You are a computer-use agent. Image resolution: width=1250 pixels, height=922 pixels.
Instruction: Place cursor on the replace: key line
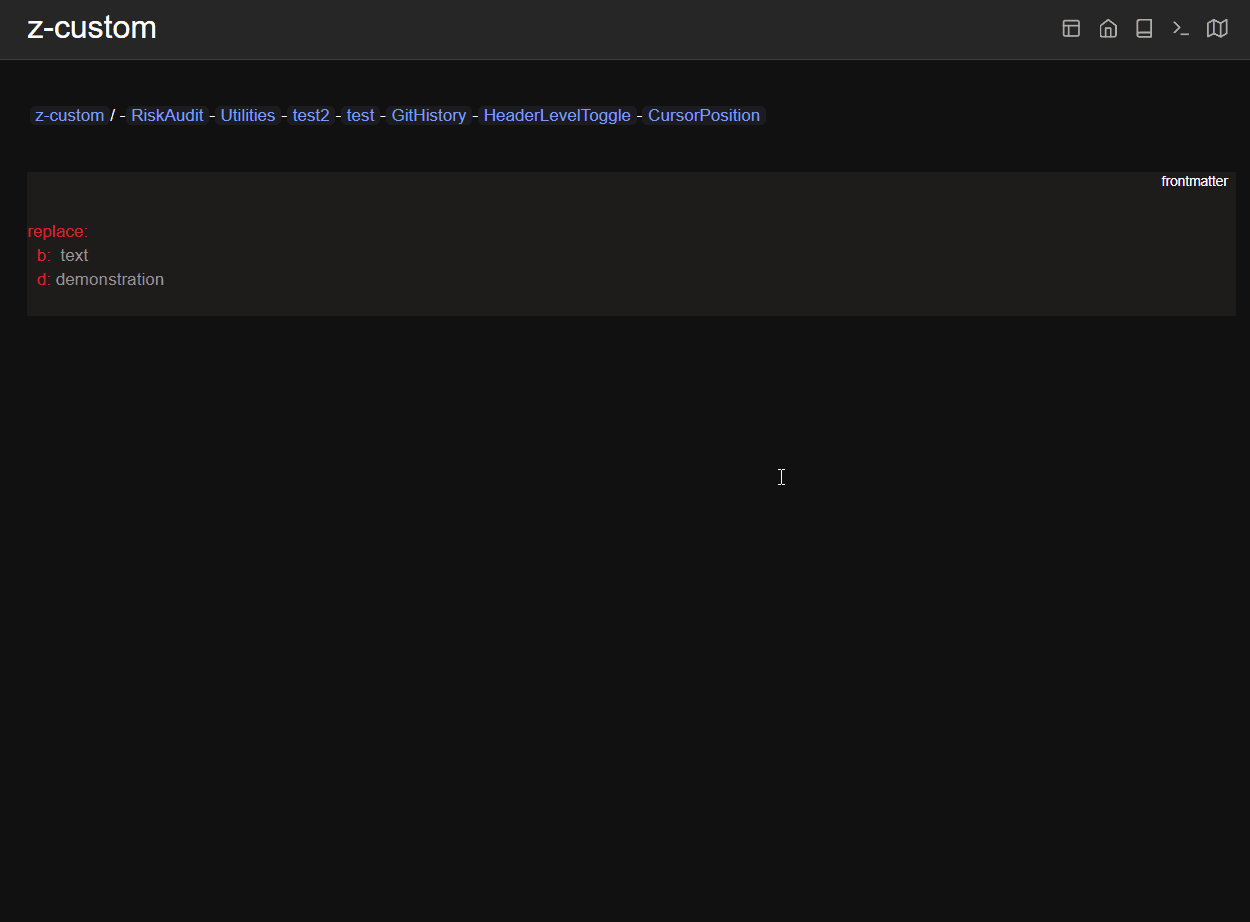tap(58, 232)
